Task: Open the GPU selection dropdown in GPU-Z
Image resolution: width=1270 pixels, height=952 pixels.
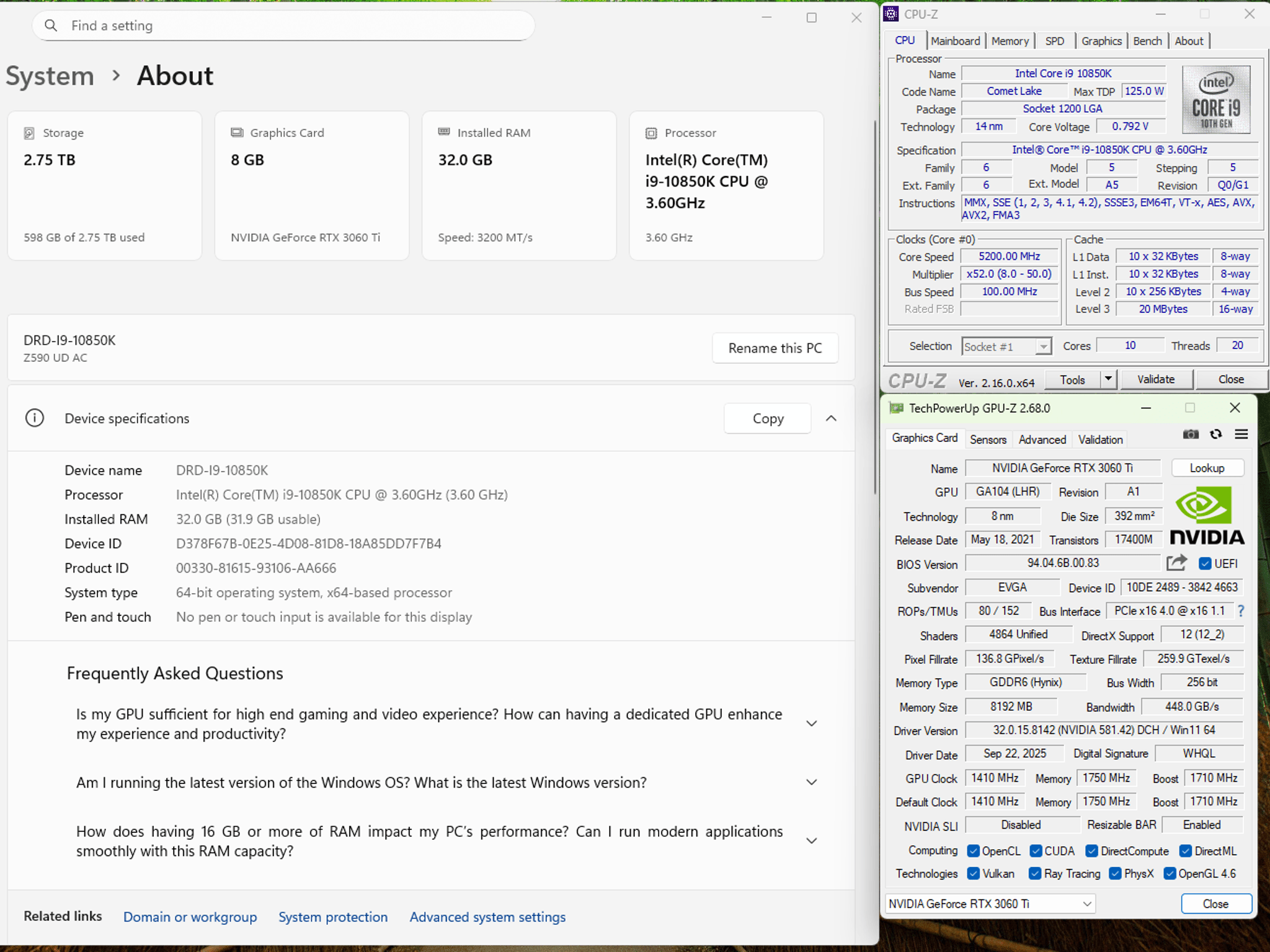Action: [x=990, y=904]
